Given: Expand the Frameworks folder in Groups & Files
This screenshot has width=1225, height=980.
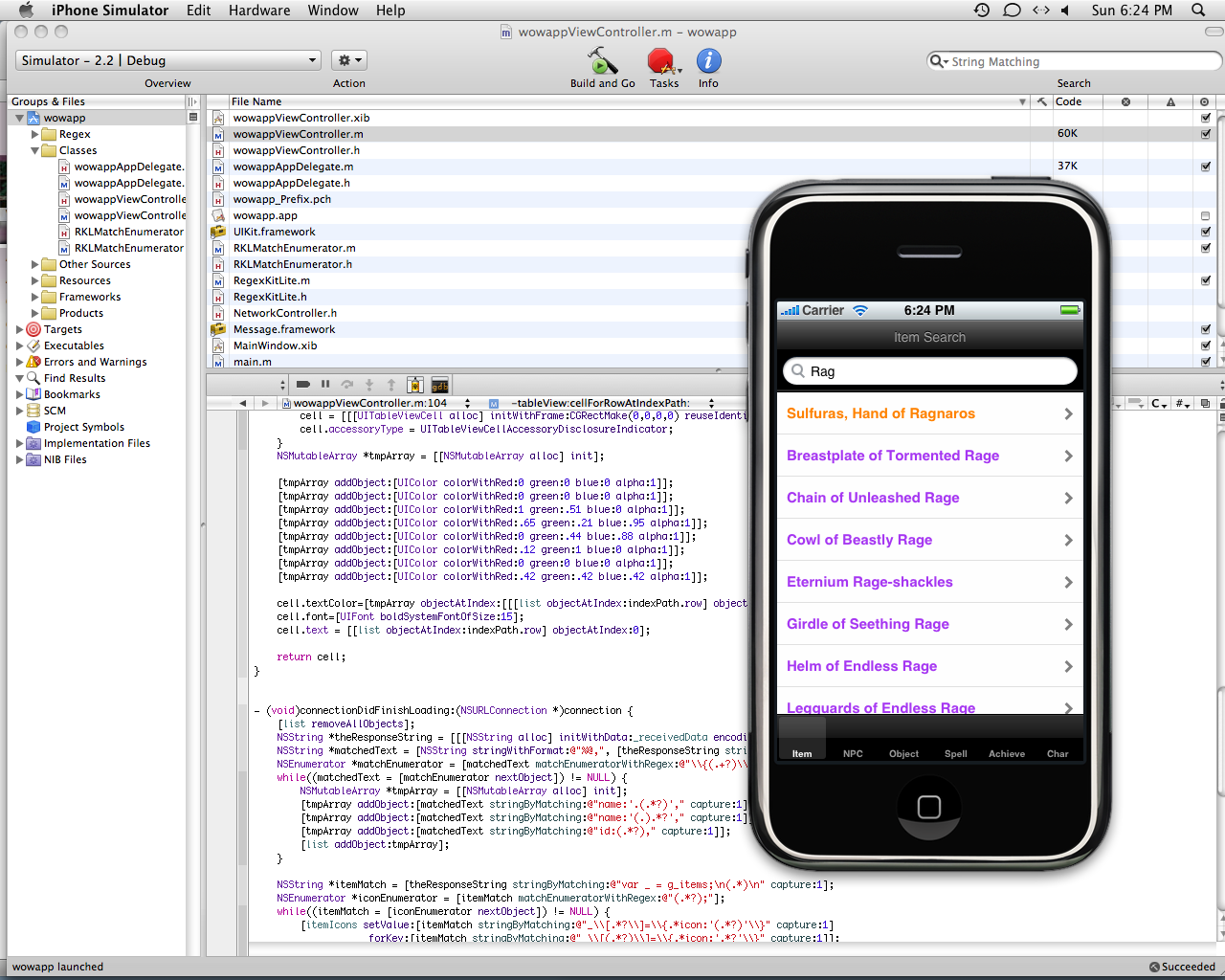Looking at the screenshot, I should [x=35, y=297].
